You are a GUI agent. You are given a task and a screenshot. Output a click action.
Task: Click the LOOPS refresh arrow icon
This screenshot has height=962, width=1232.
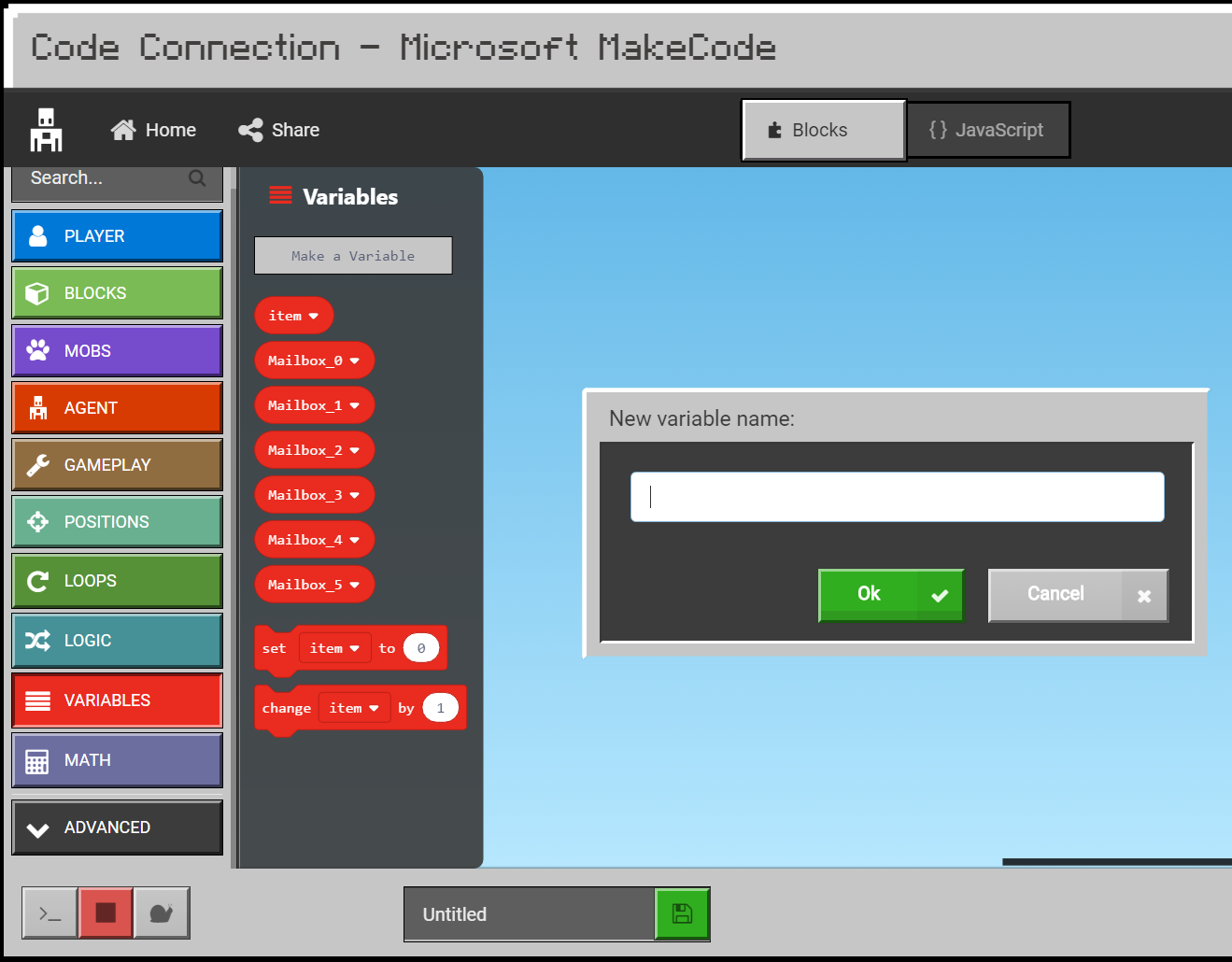(37, 582)
